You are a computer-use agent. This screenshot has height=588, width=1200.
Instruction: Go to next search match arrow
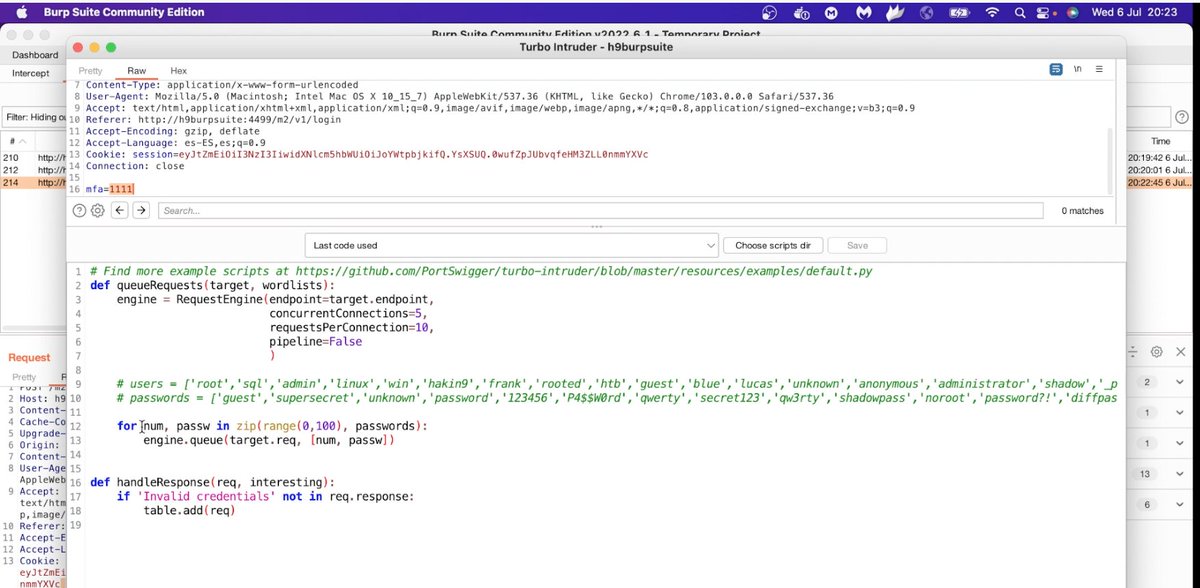coord(141,211)
